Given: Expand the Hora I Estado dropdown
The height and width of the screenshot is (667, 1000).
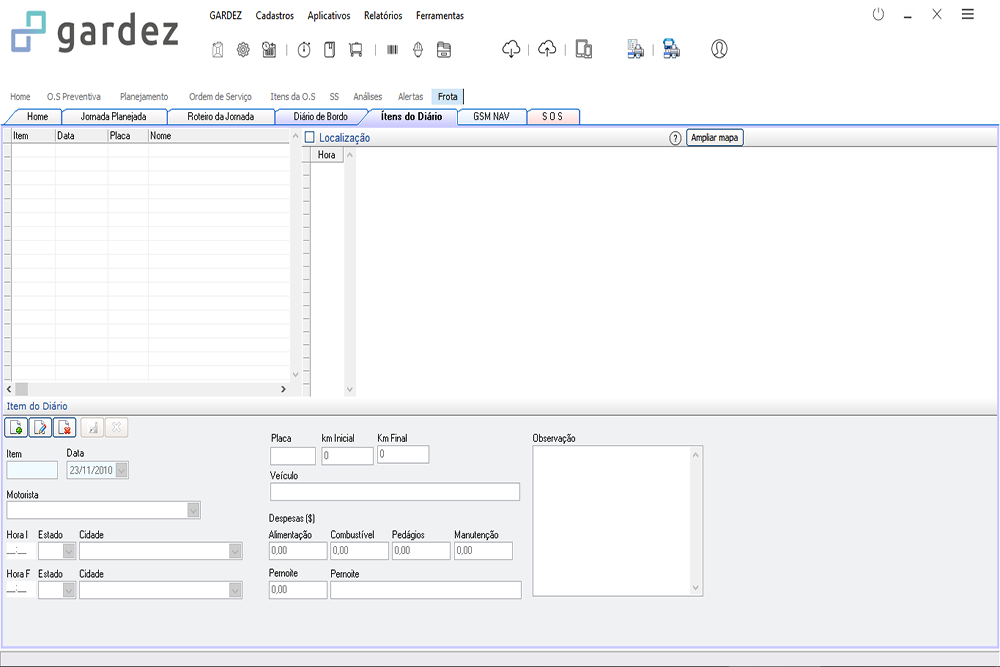Looking at the screenshot, I should [69, 551].
